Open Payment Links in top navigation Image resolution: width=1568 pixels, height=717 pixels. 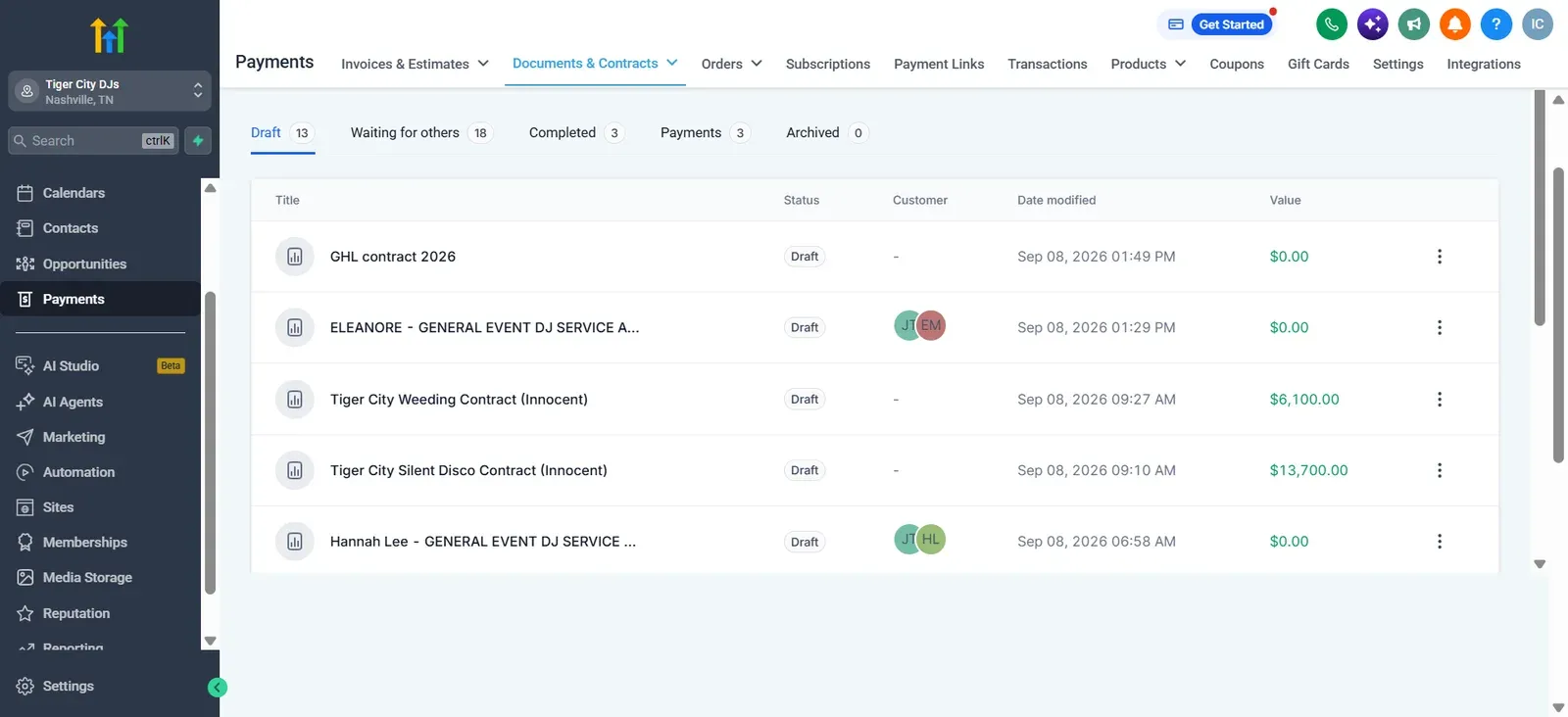click(939, 64)
